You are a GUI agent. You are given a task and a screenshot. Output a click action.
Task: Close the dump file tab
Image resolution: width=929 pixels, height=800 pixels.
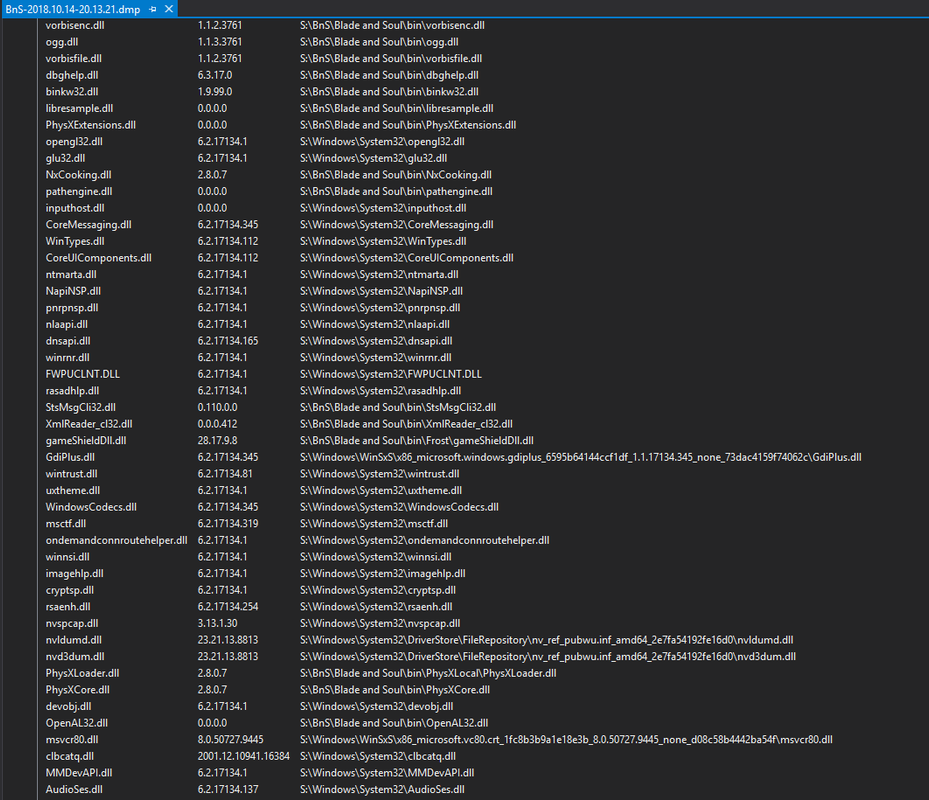point(169,9)
